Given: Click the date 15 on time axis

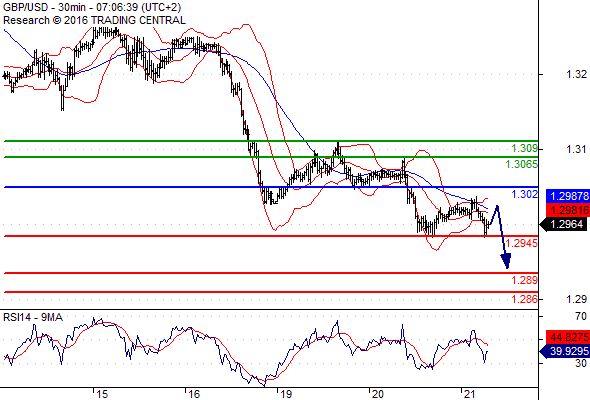Looking at the screenshot, I should (x=102, y=394).
